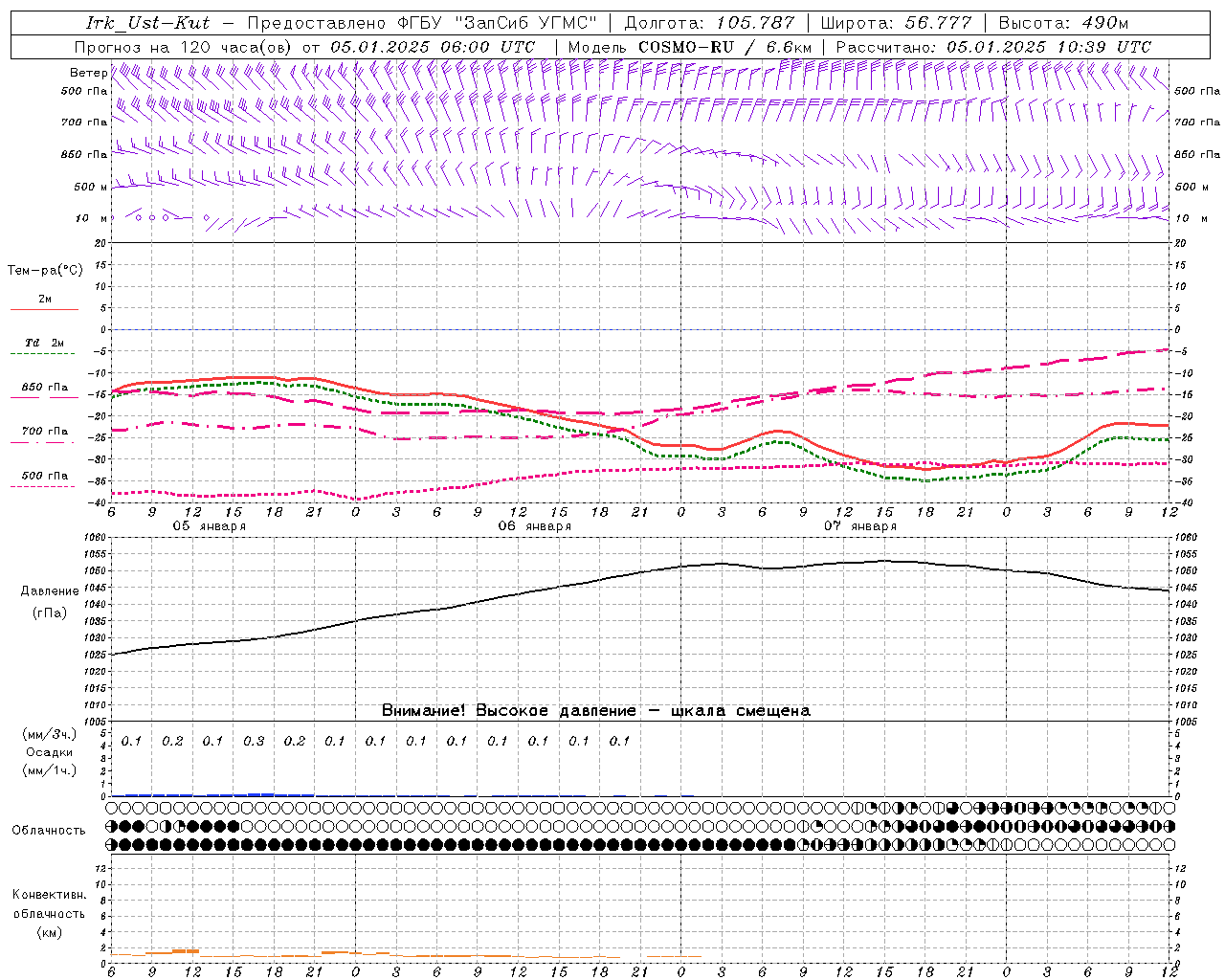Click the Облачность cloud cover label
This screenshot has height=980, width=1225.
[x=49, y=830]
